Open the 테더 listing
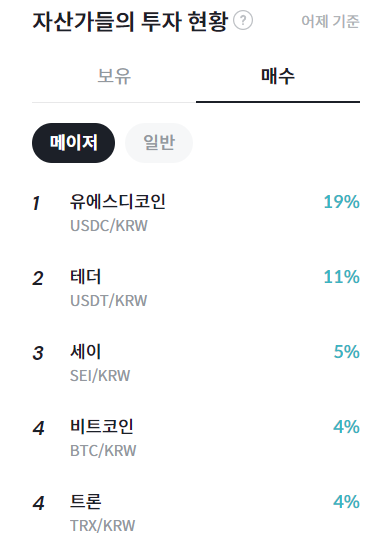The height and width of the screenshot is (550, 382). [196, 288]
